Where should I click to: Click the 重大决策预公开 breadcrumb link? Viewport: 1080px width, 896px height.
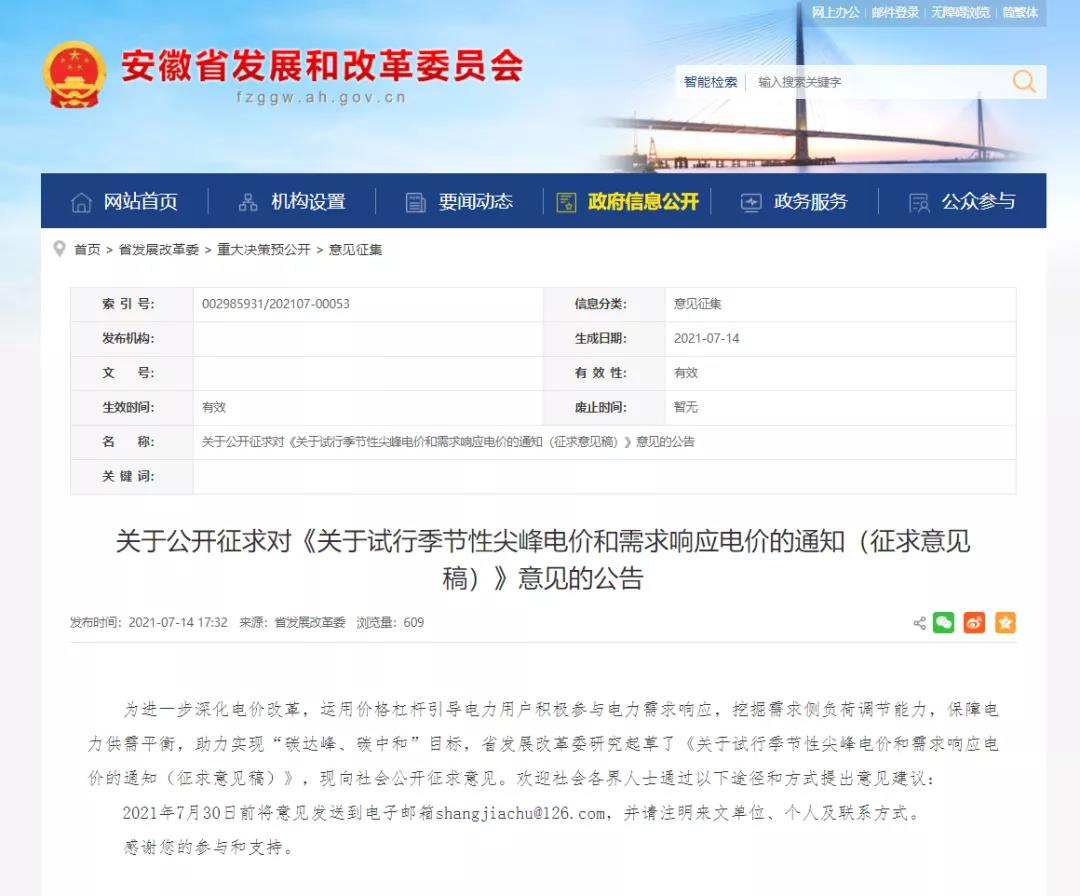[x=264, y=249]
